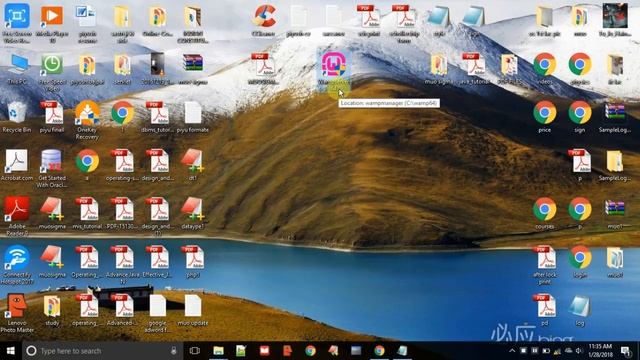Open the Adobe Reader 9 shortcut

17,209
